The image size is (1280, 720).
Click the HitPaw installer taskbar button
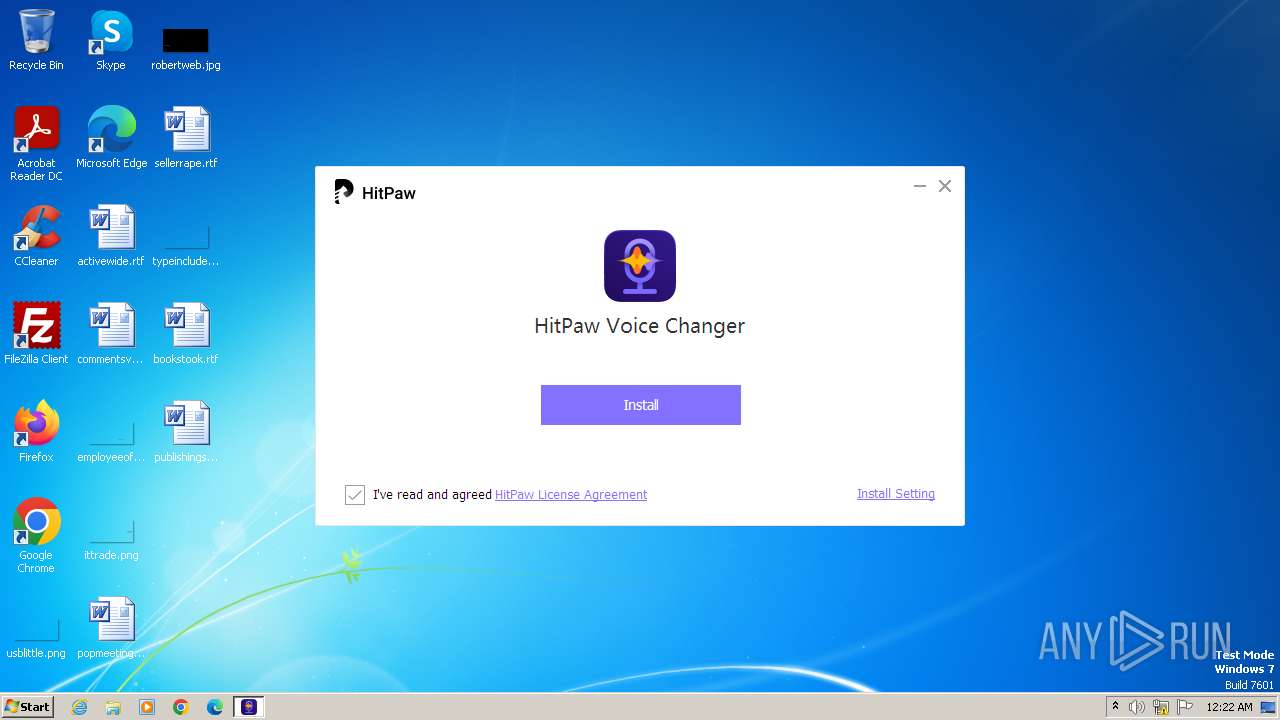pyautogui.click(x=249, y=707)
